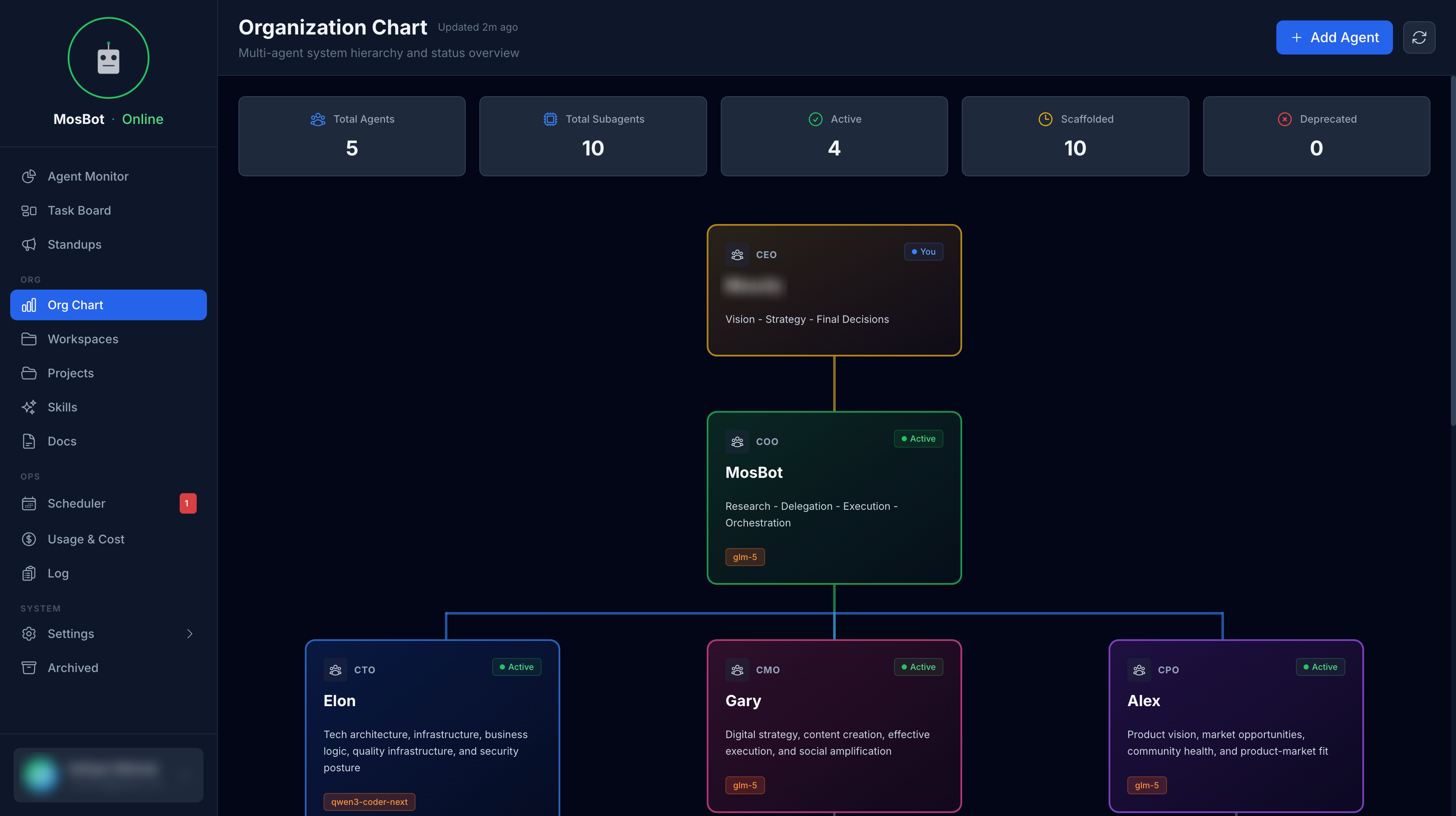Image resolution: width=1456 pixels, height=816 pixels.
Task: Click the Scheduler calendar icon
Action: pyautogui.click(x=29, y=503)
